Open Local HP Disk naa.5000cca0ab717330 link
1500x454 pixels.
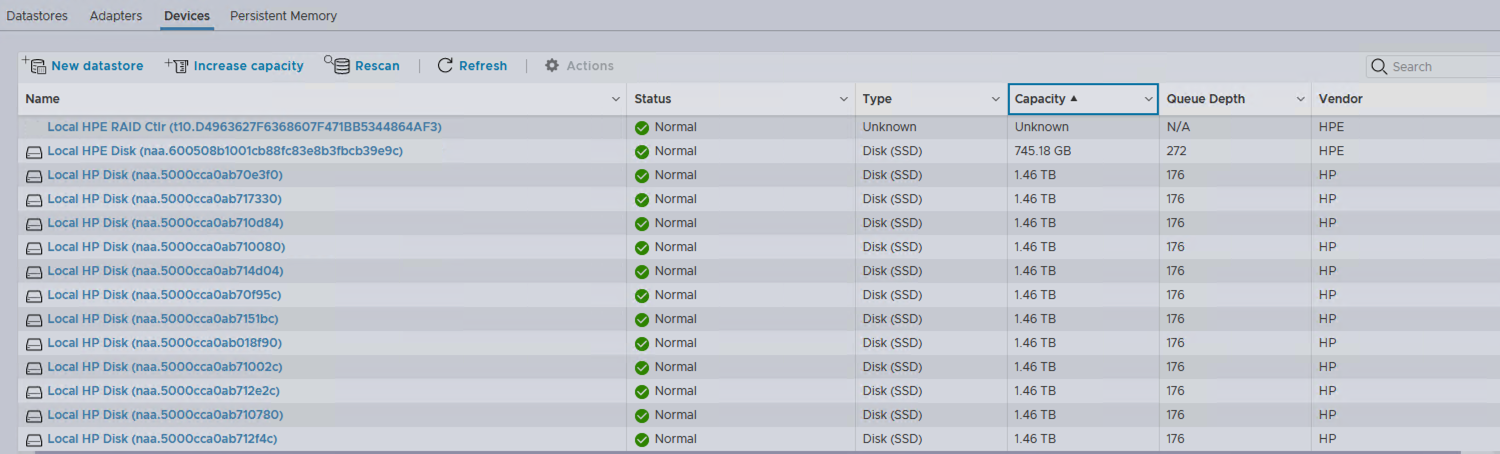[x=165, y=199]
